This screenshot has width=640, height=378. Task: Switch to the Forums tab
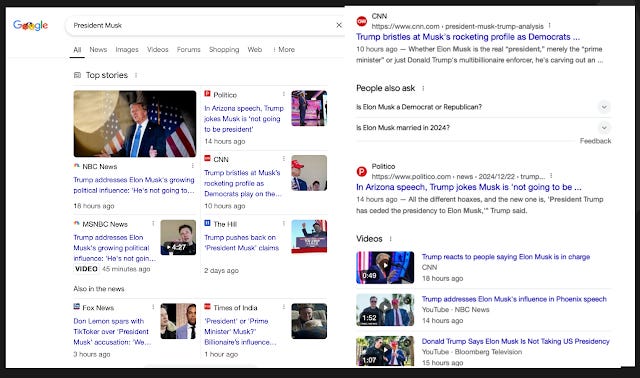pos(189,49)
